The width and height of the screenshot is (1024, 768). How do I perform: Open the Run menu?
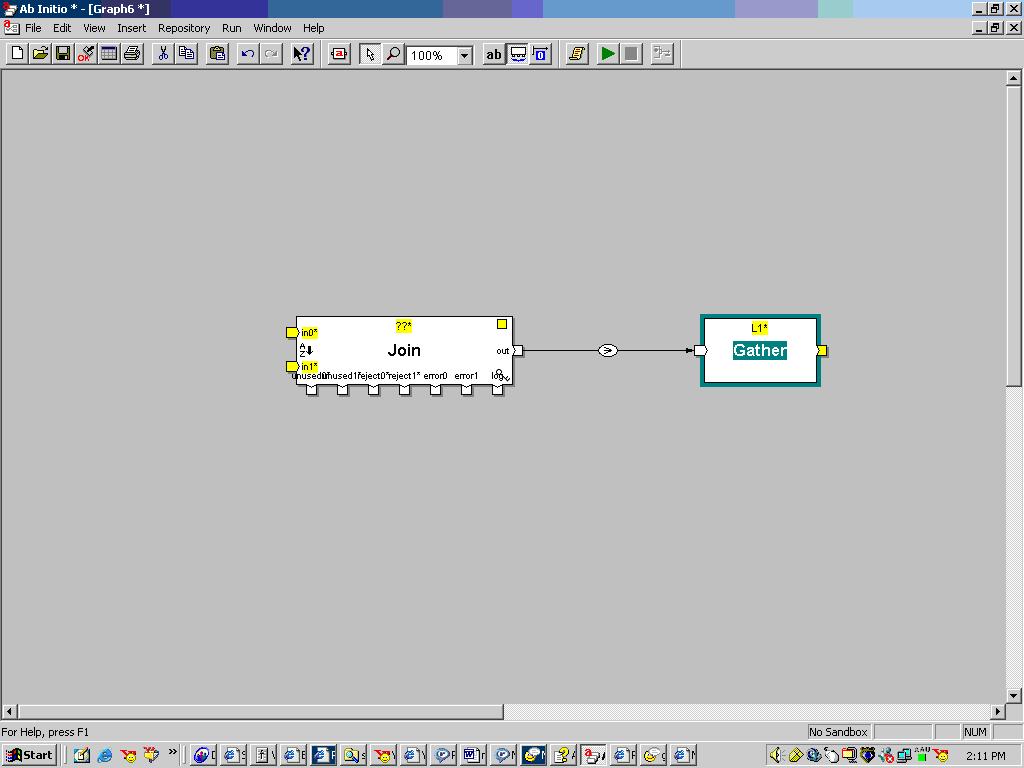(x=231, y=28)
